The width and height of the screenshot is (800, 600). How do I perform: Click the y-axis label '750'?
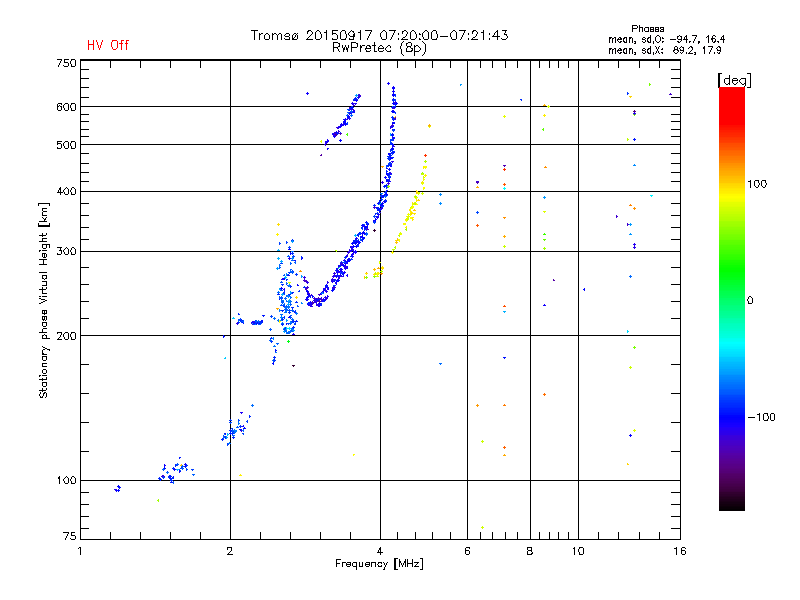66,63
